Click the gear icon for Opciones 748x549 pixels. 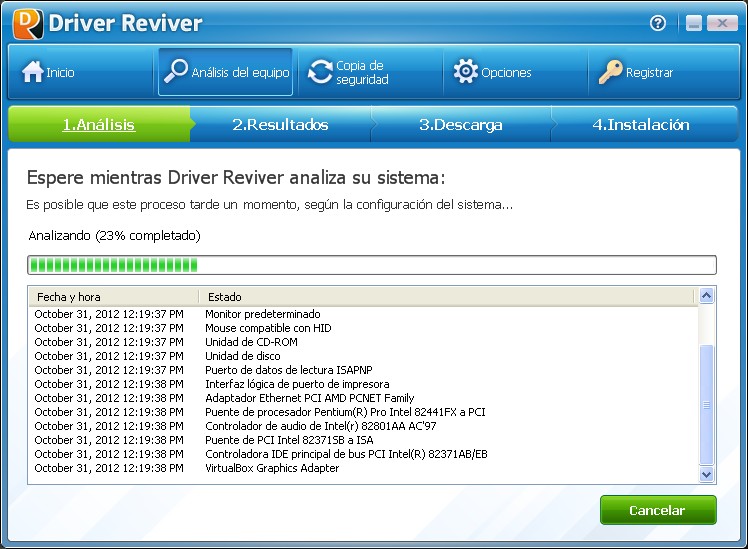point(466,72)
